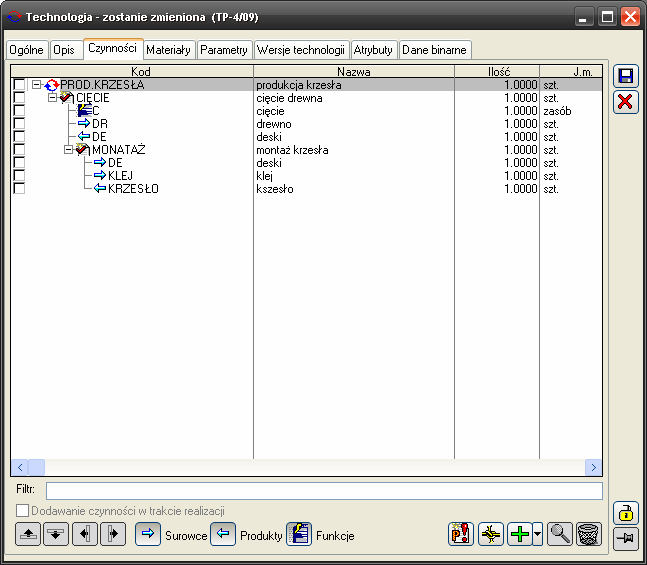Shift the item right in the hierarchy
Screen dimensions: 647x565
point(113,534)
